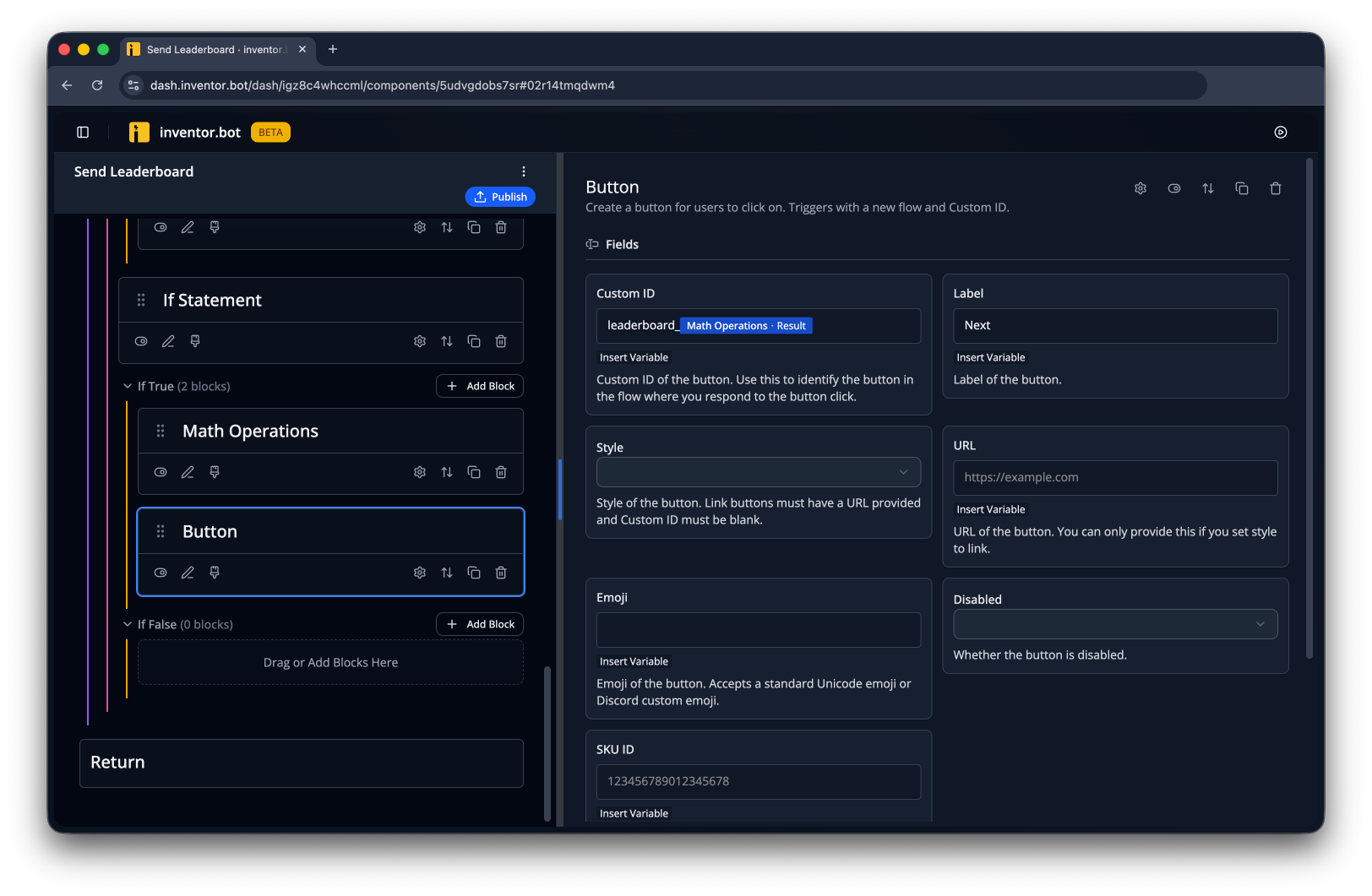
Task: Open settings gear of If Statement block
Action: 420,341
